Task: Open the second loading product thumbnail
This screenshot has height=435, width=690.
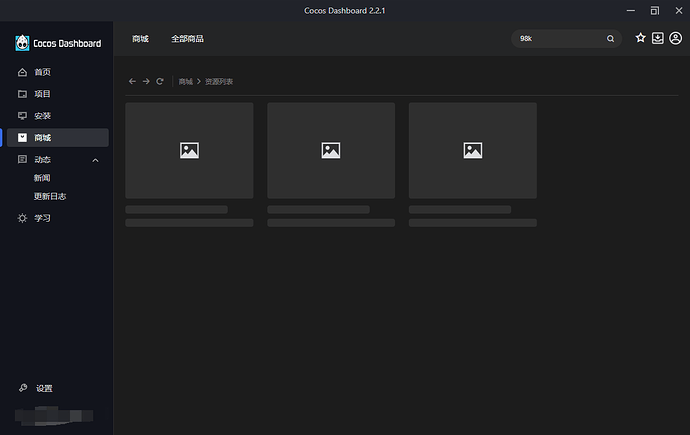Action: (x=331, y=150)
